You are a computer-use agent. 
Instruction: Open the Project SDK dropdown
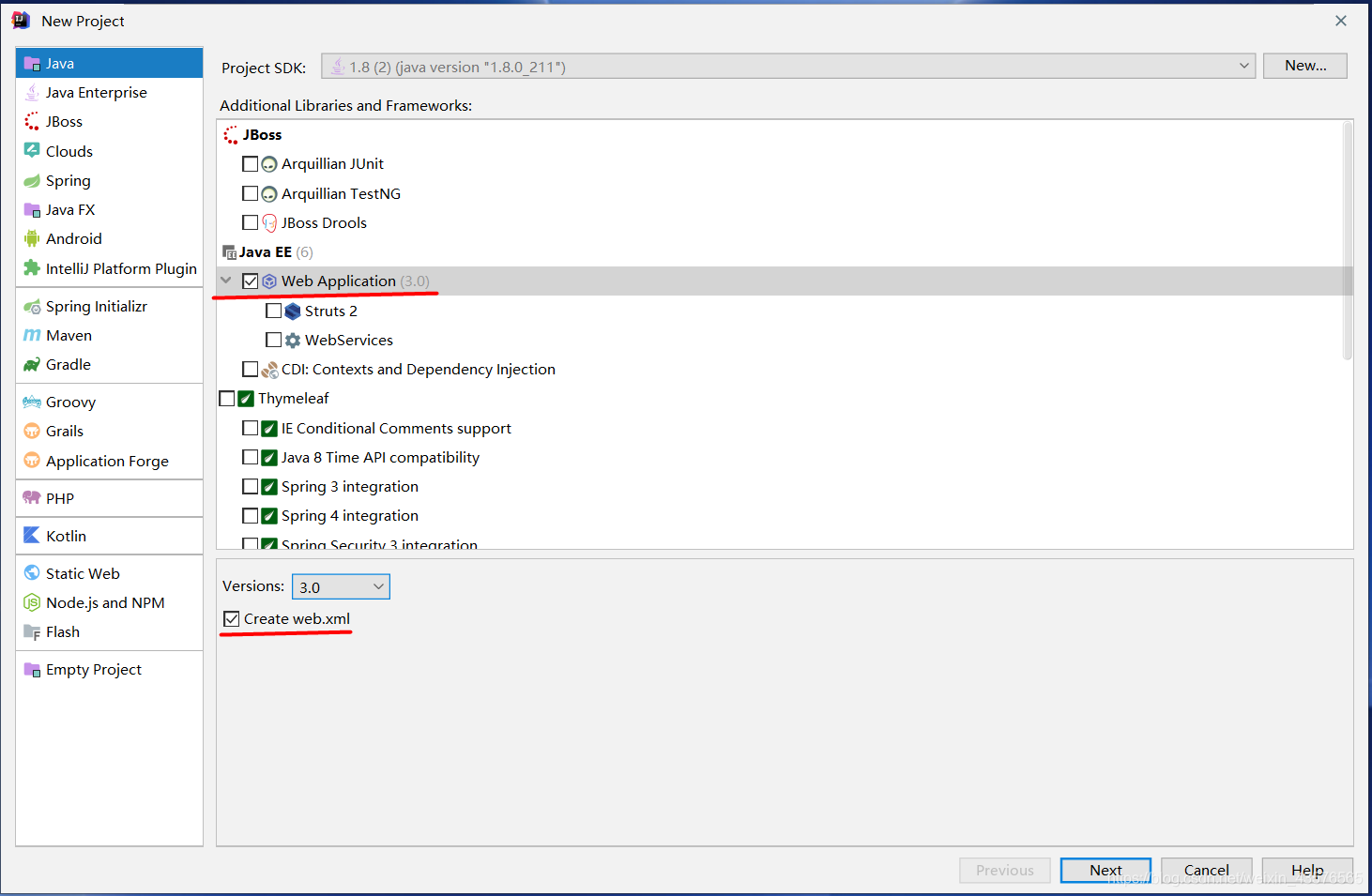(x=788, y=66)
